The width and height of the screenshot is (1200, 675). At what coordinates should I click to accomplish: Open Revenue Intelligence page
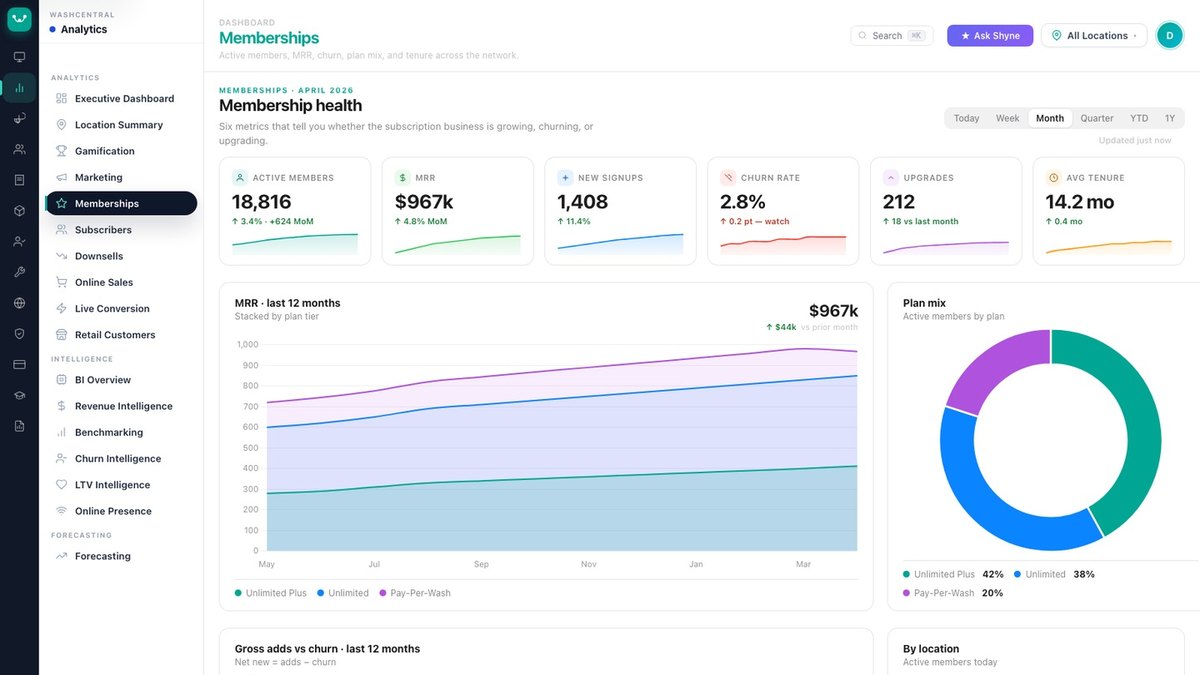coord(121,406)
